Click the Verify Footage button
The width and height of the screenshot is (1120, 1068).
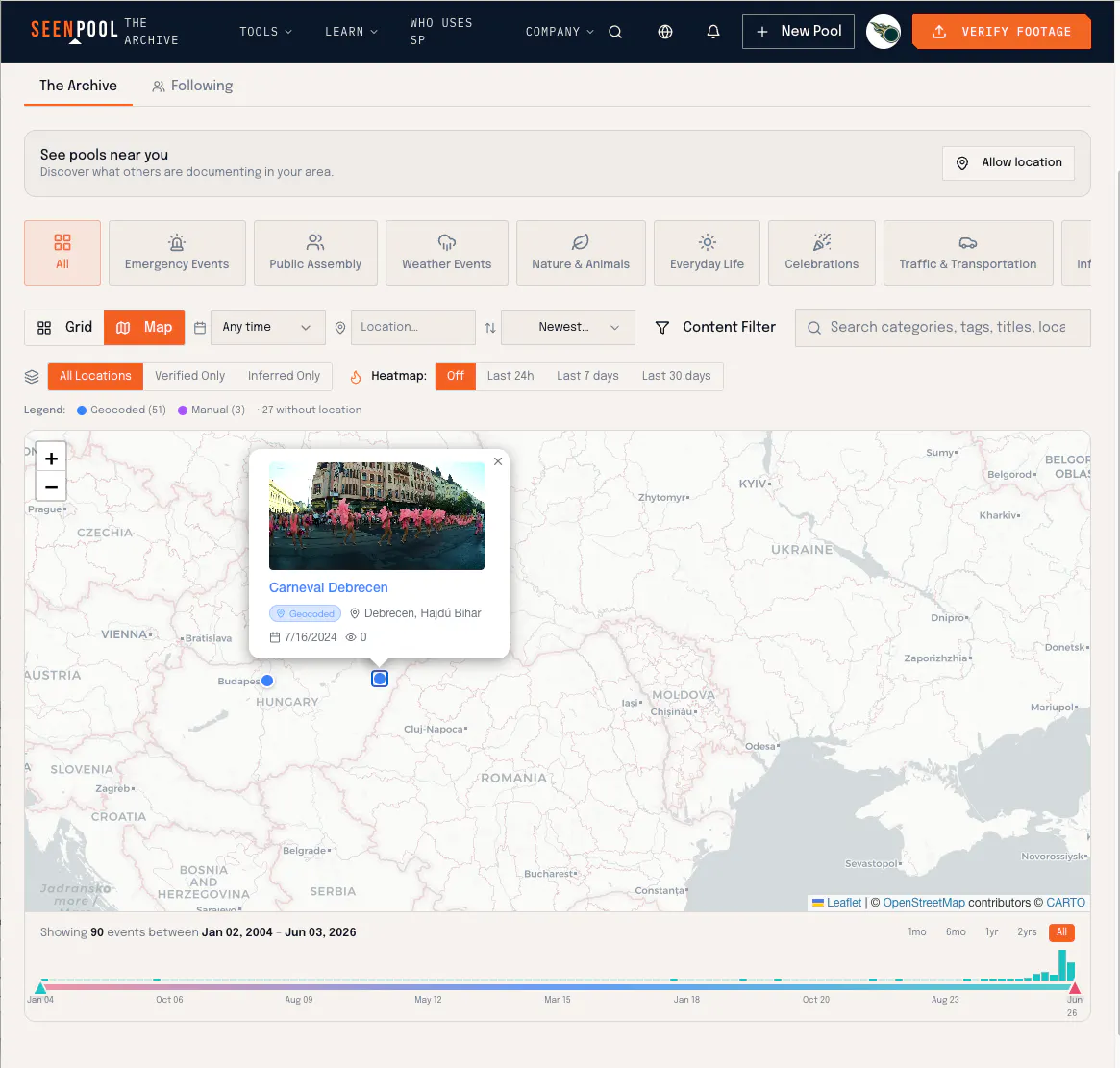coord(1002,32)
